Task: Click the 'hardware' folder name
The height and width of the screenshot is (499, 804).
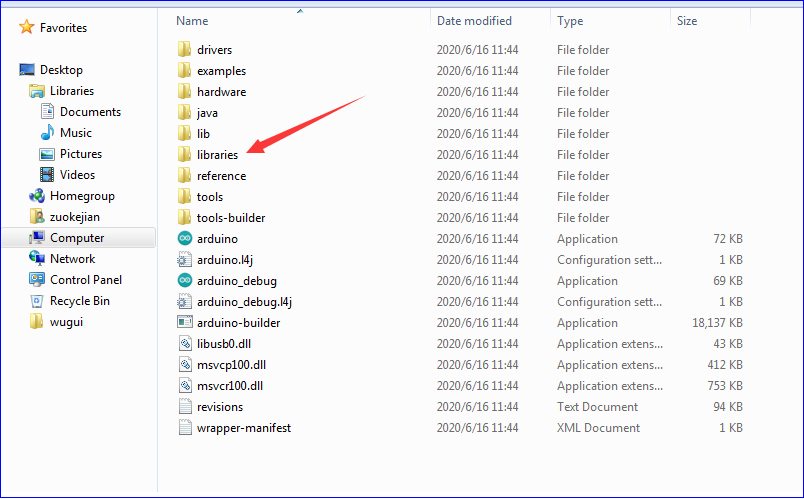Action: point(221,92)
